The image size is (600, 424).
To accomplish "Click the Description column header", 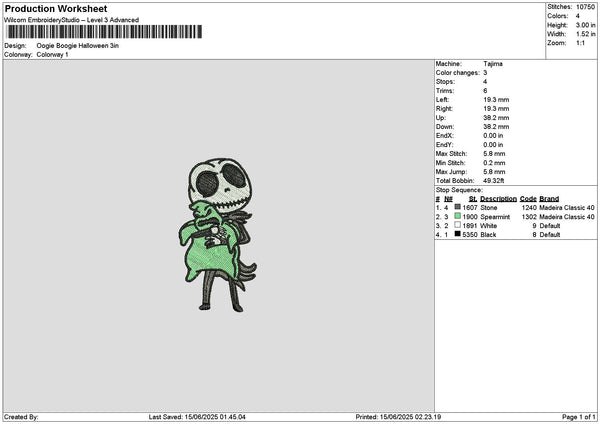I will pyautogui.click(x=498, y=199).
